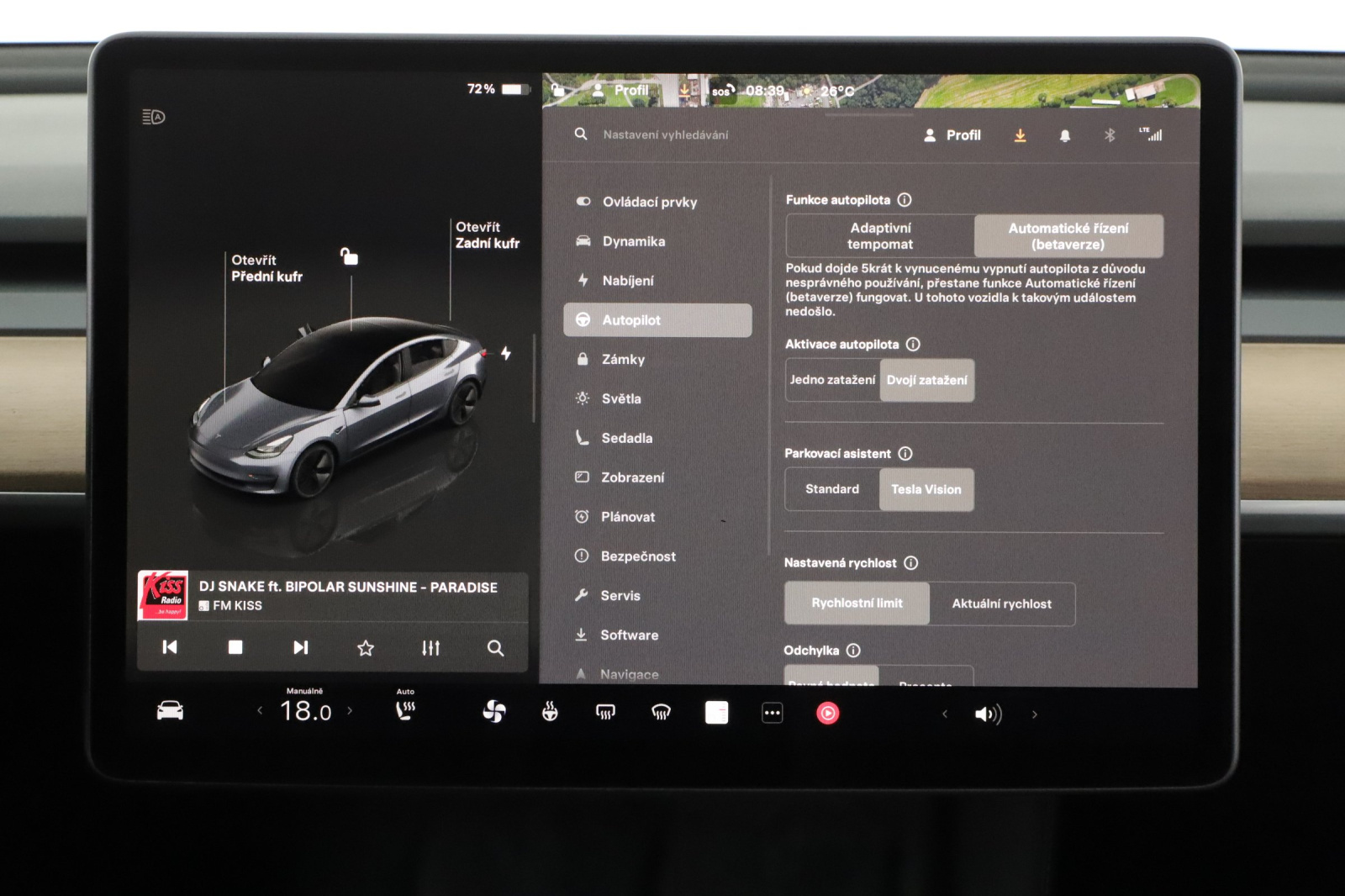This screenshot has width=1345, height=896.
Task: Select Aktuální rychlost set speed
Action: 1002,603
